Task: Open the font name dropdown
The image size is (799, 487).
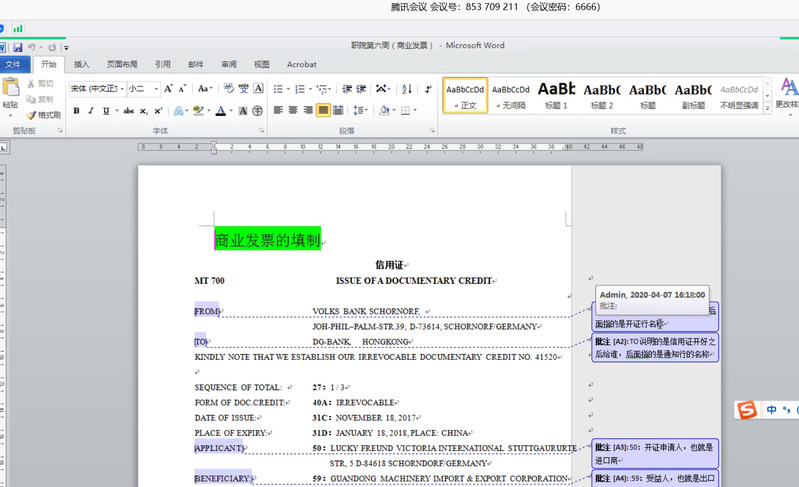Action: click(120, 88)
